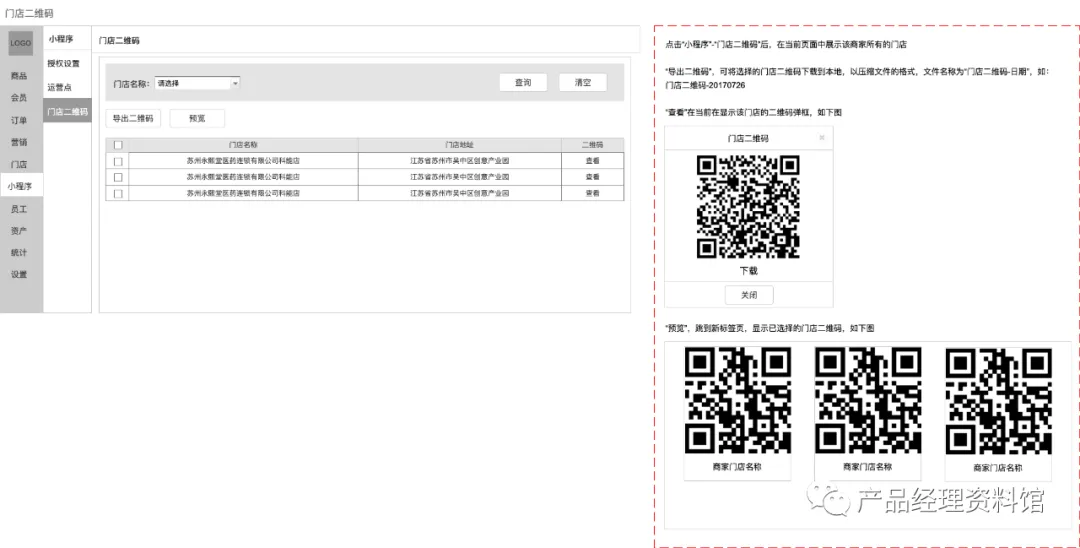Open 员工 in the left sidebar
Screen dimensions: 1080x548
[19, 209]
